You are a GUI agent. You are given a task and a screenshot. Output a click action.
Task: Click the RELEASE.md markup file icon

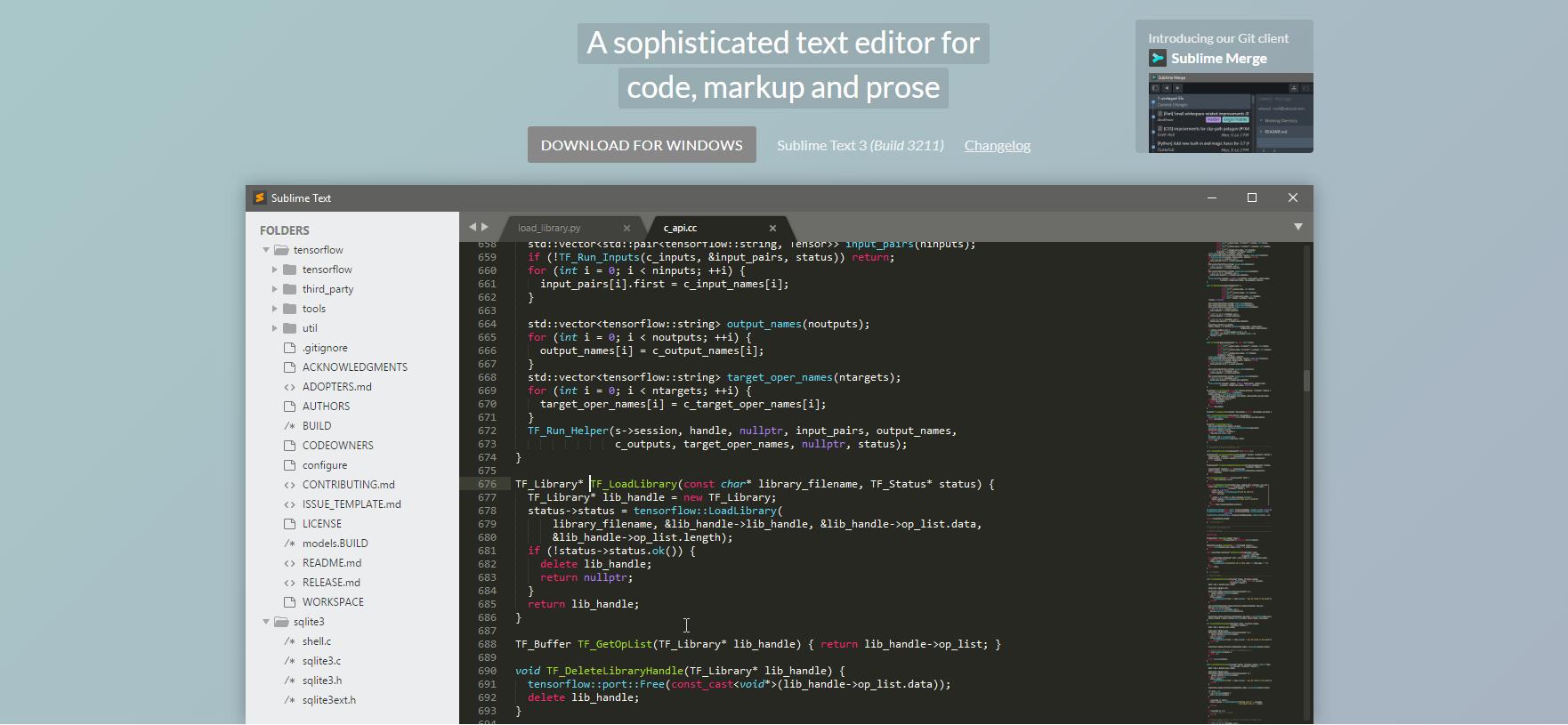pos(289,583)
